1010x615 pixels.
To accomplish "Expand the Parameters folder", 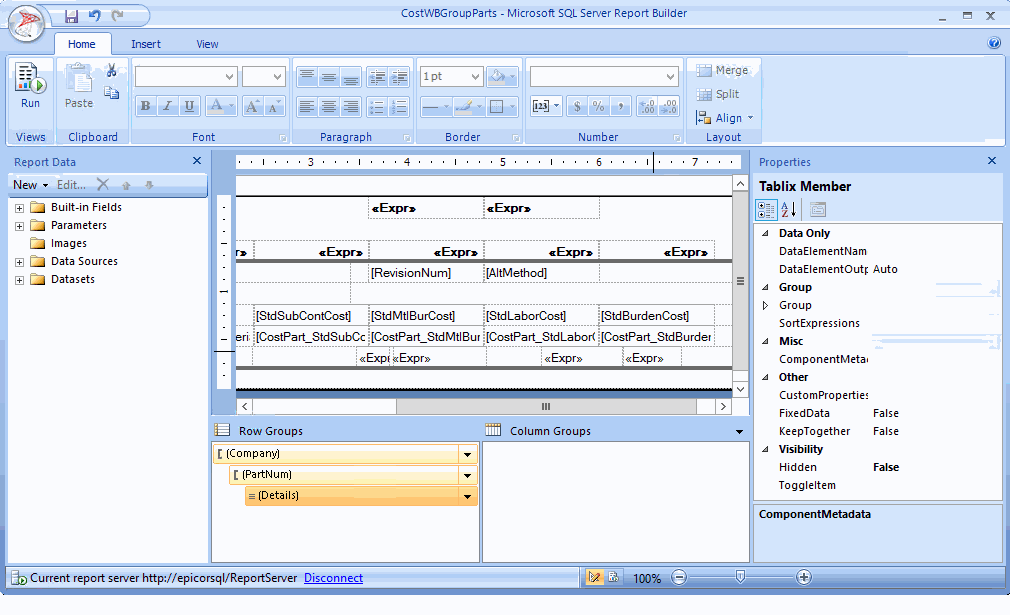I will [x=19, y=226].
